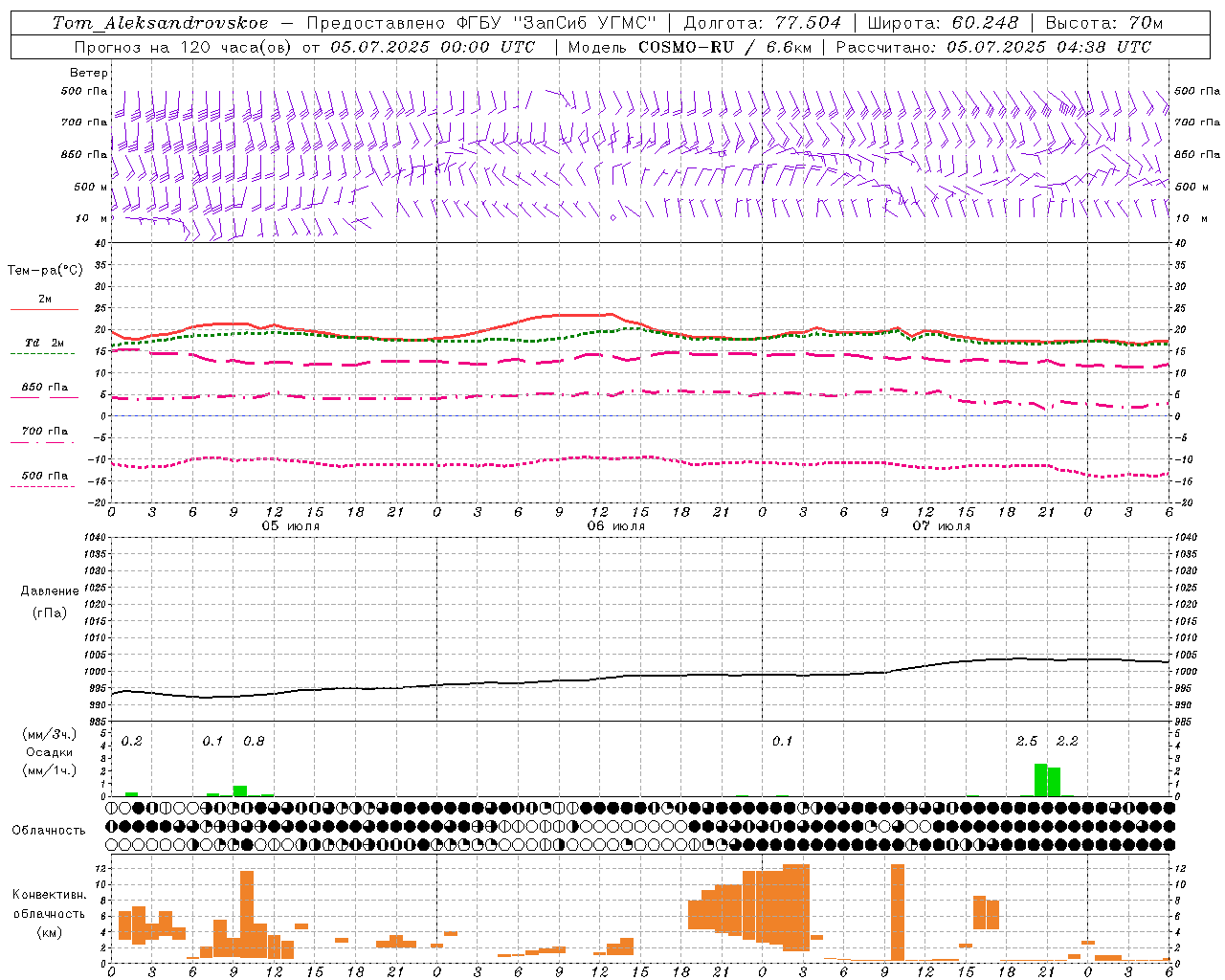Click the green precipitation bar under 0.8
Screen dimensions: 1225x980
pyautogui.click(x=240, y=791)
